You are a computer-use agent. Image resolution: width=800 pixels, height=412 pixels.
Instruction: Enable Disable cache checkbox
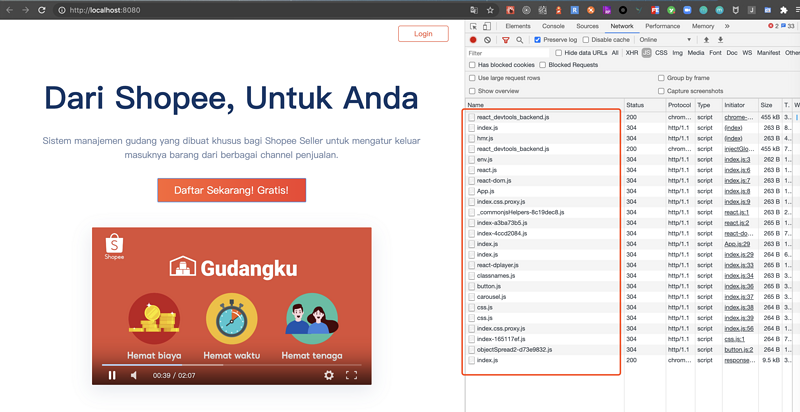(586, 40)
